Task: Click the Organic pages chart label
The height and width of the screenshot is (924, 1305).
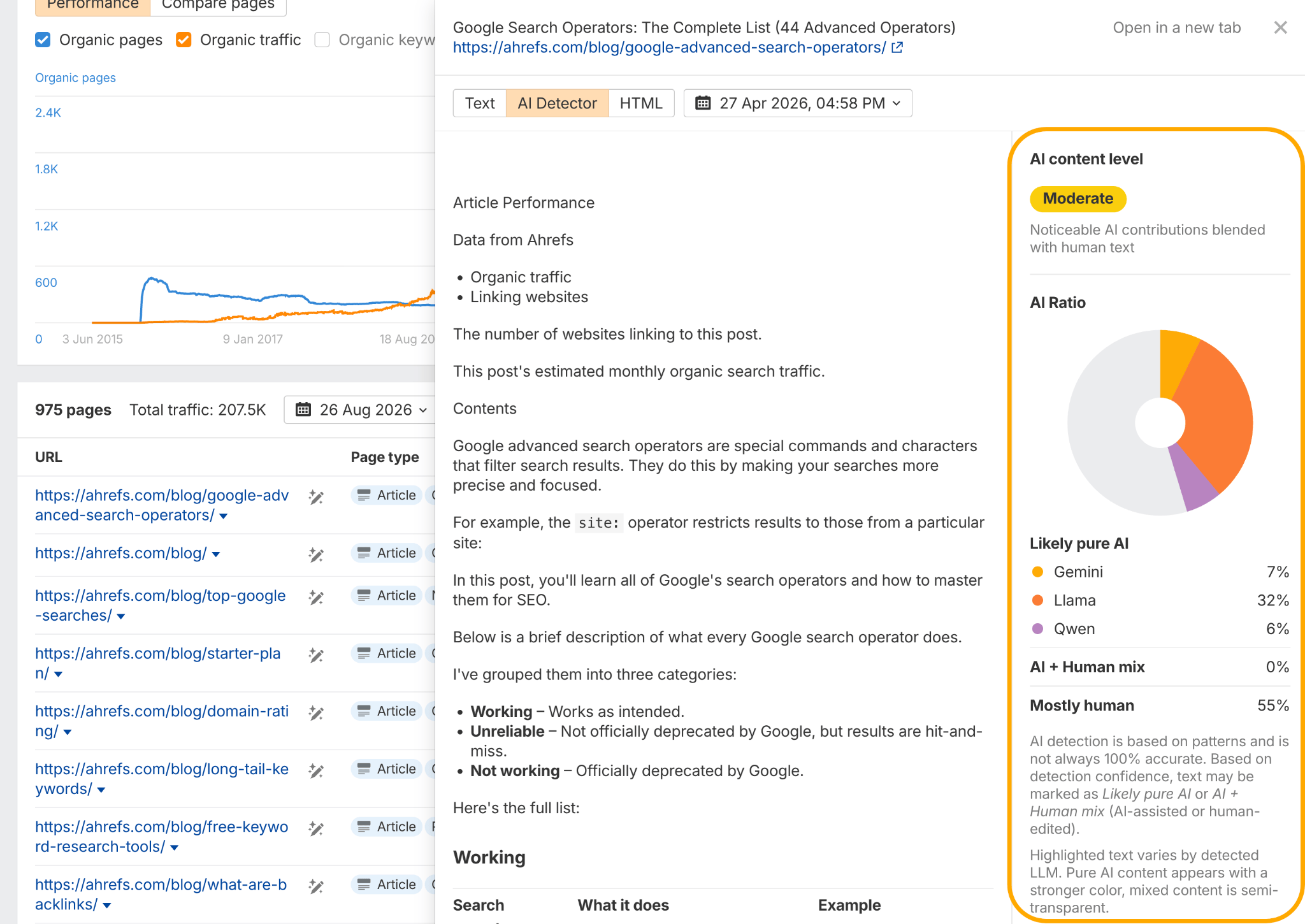Action: point(75,78)
